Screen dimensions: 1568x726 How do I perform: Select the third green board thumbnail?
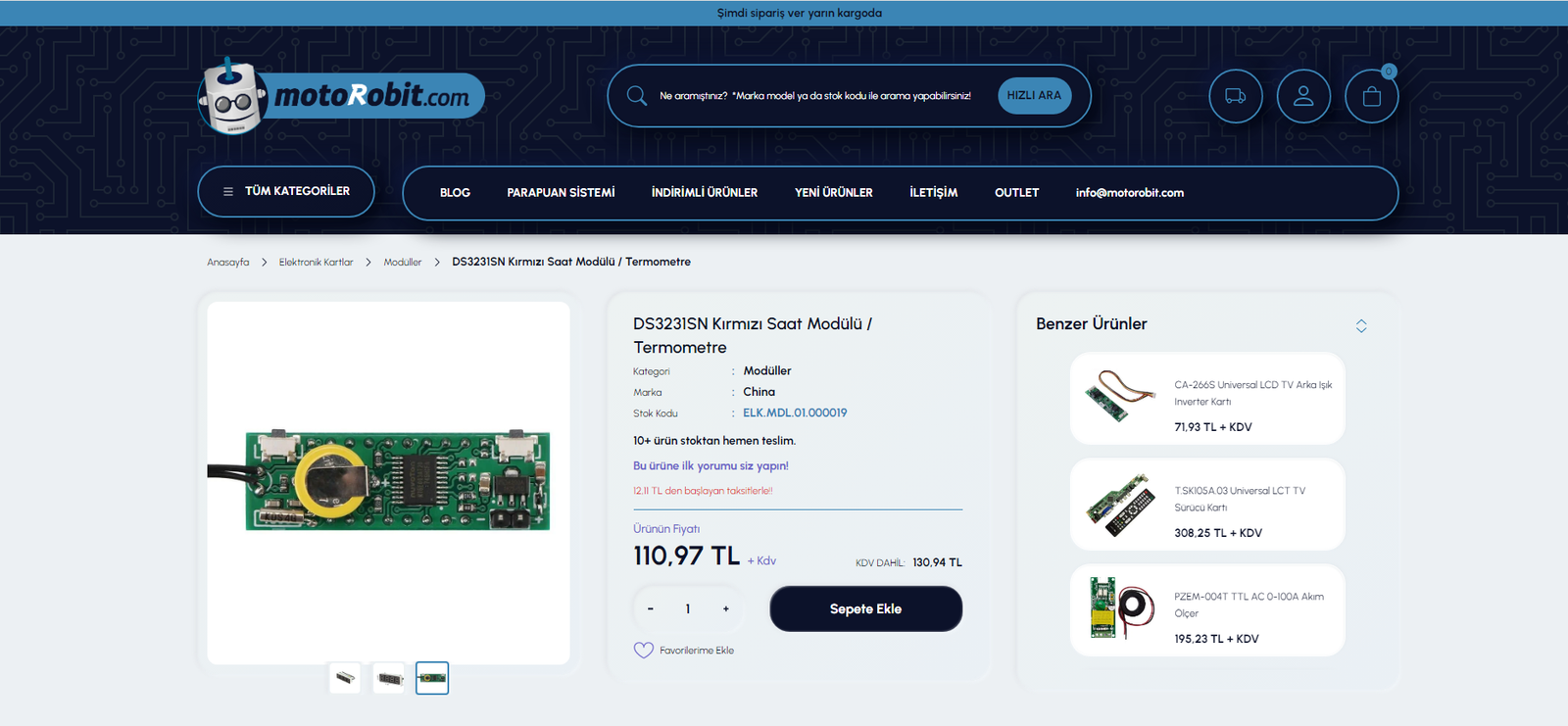pyautogui.click(x=432, y=678)
